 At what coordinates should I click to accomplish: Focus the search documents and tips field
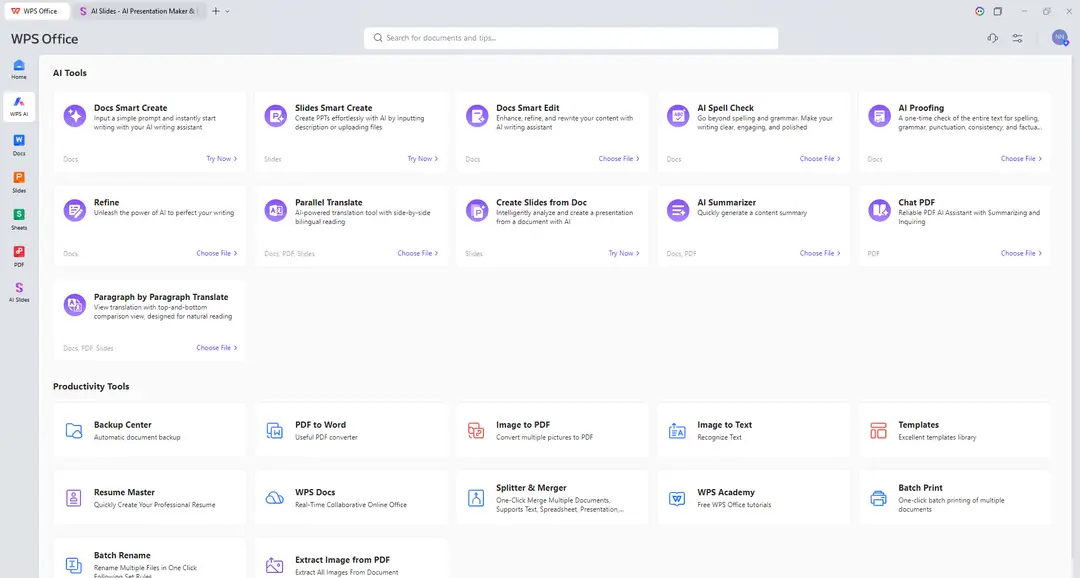[571, 38]
